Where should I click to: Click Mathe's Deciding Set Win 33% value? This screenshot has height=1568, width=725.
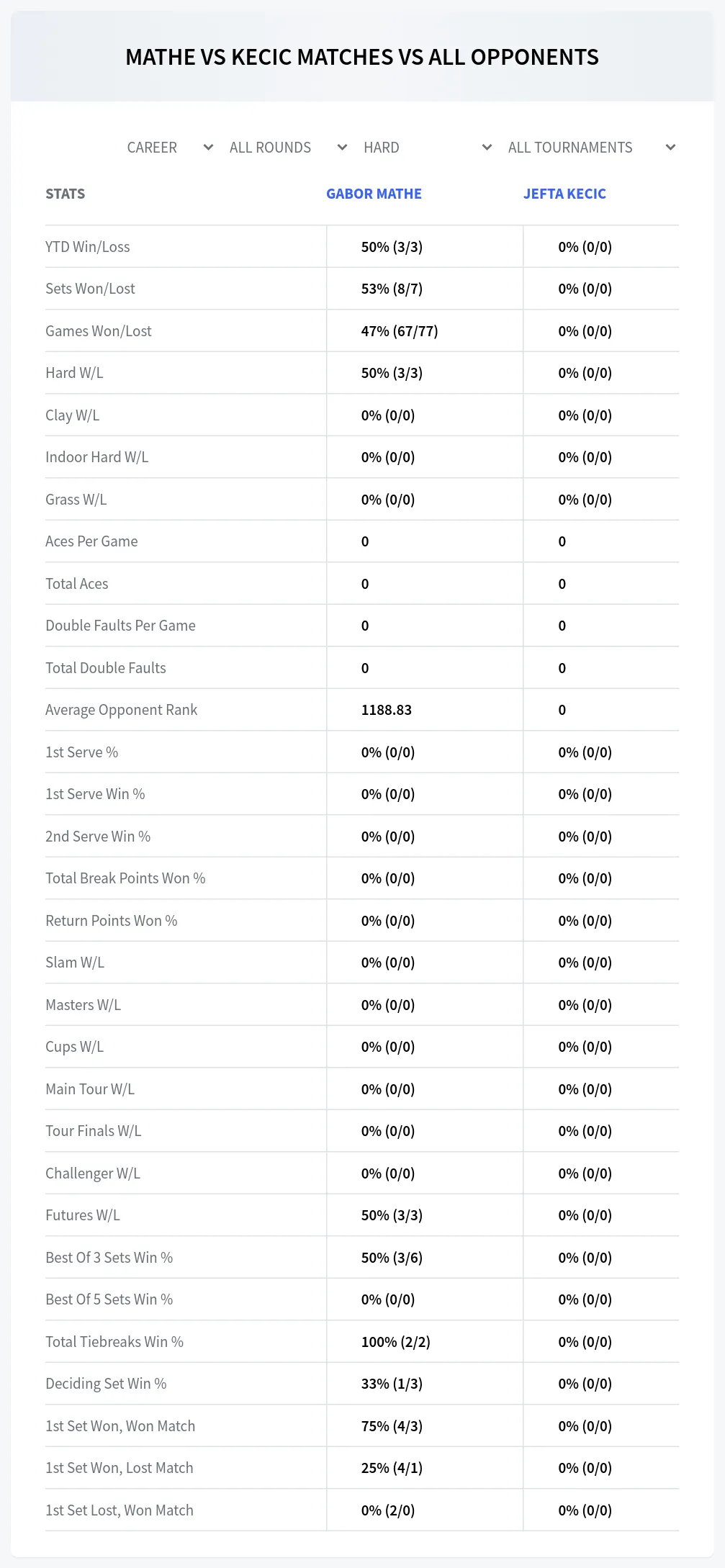[x=392, y=1384]
